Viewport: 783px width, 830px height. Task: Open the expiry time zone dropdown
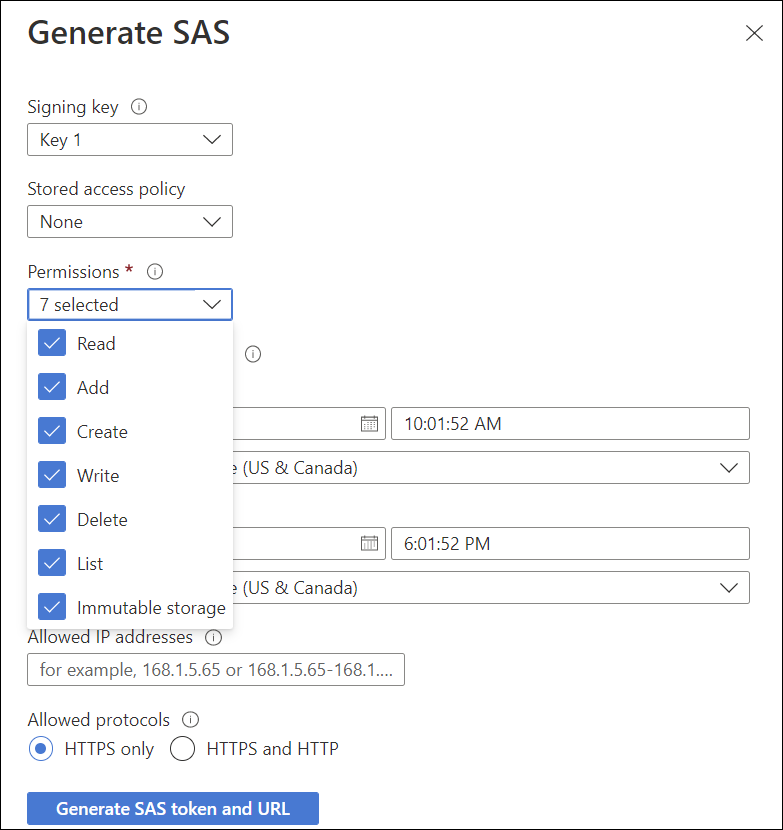491,588
